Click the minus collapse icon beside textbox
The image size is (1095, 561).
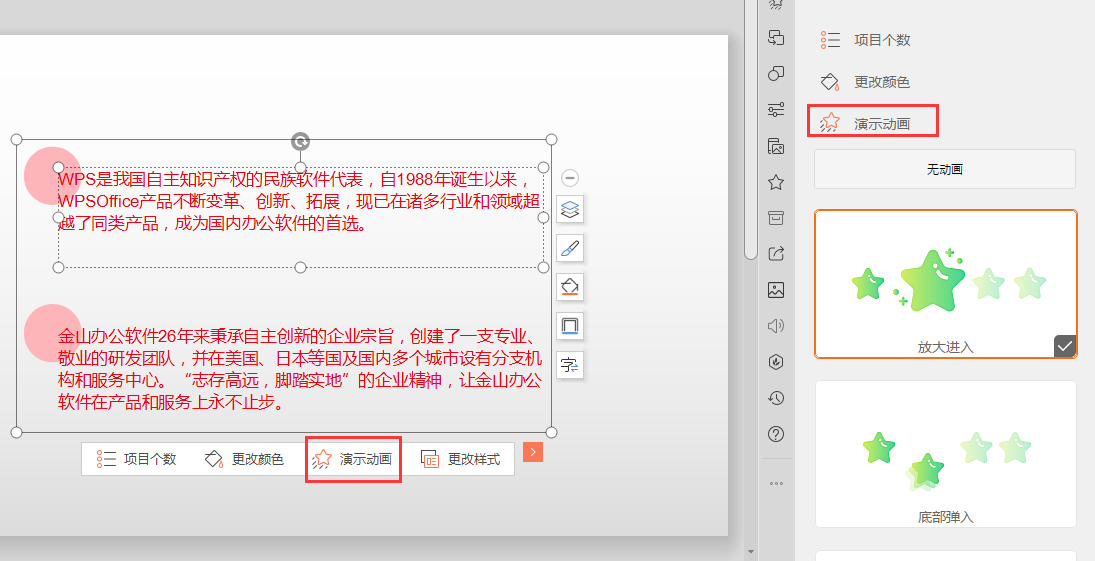[570, 178]
